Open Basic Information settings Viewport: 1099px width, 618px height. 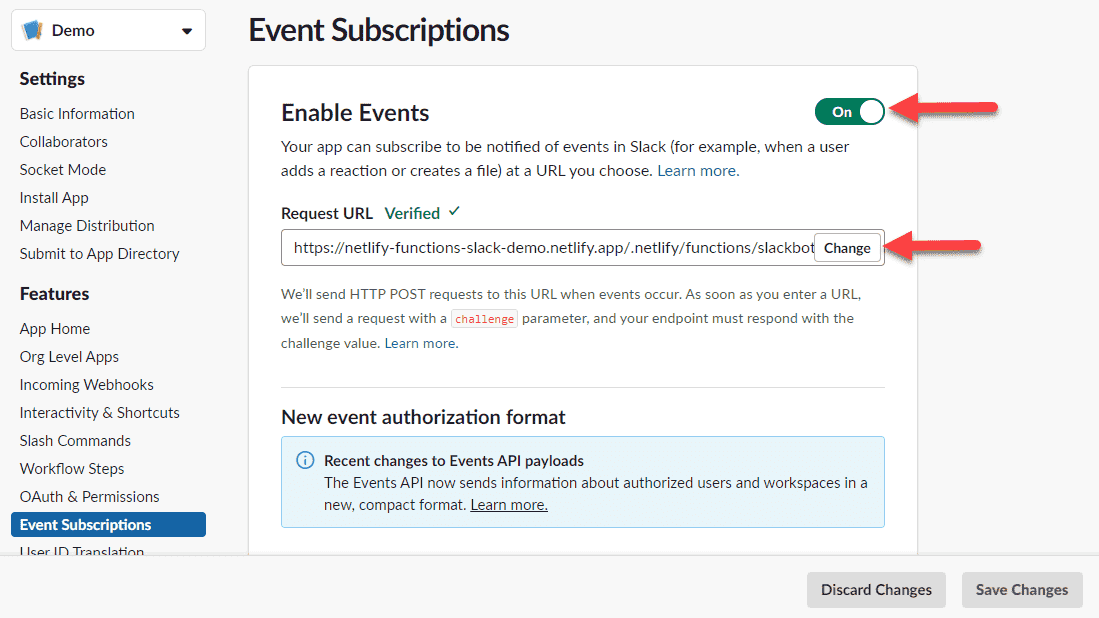77,114
